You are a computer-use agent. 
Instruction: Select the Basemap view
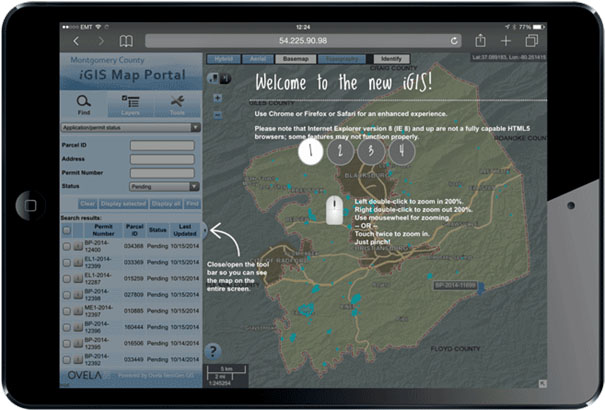click(x=296, y=59)
